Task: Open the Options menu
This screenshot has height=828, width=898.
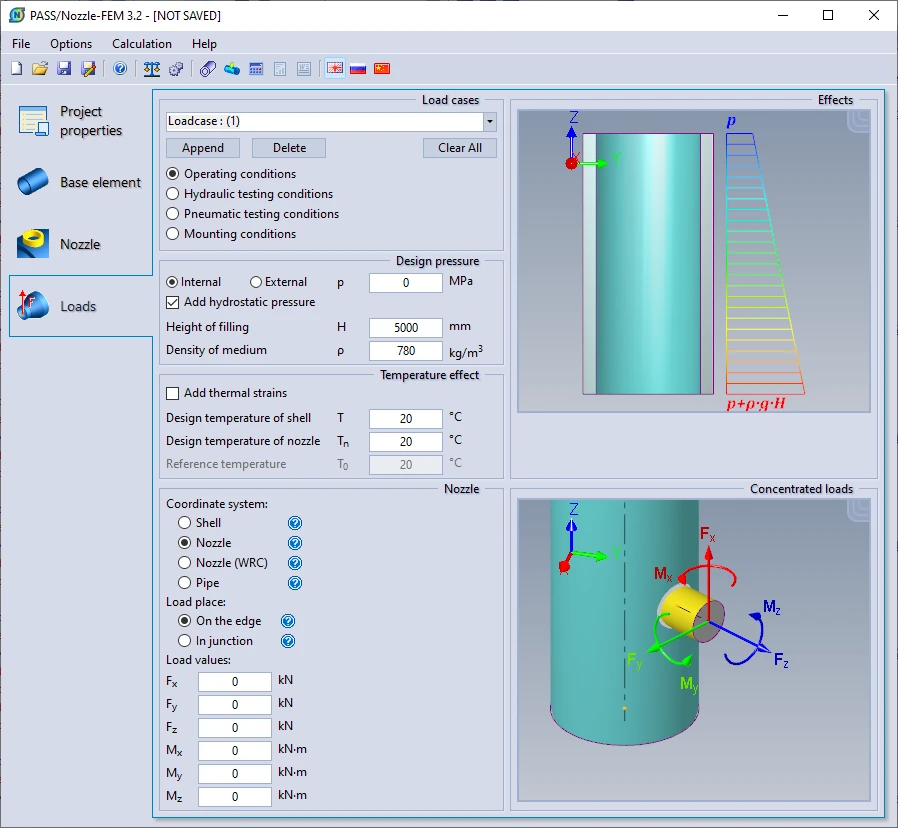Action: (71, 44)
